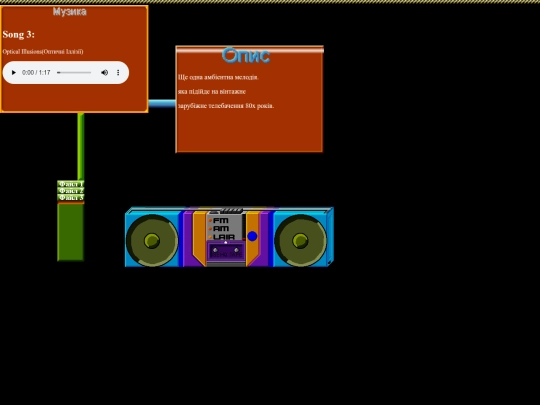540x405 pixels.
Task: Click the Song 3: title
Action: coord(19,34)
